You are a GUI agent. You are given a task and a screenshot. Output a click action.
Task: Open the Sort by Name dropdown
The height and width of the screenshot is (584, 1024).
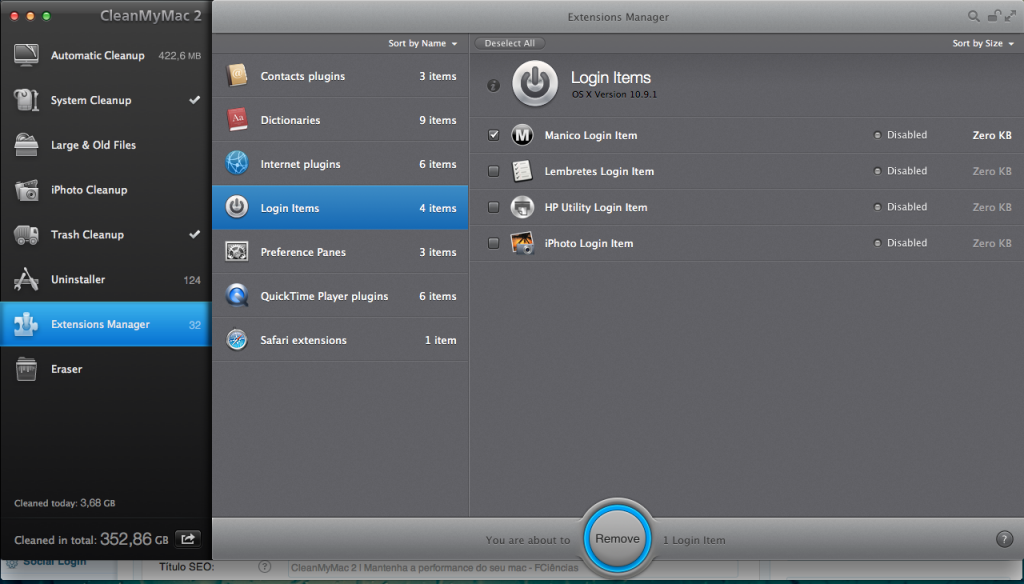click(423, 43)
